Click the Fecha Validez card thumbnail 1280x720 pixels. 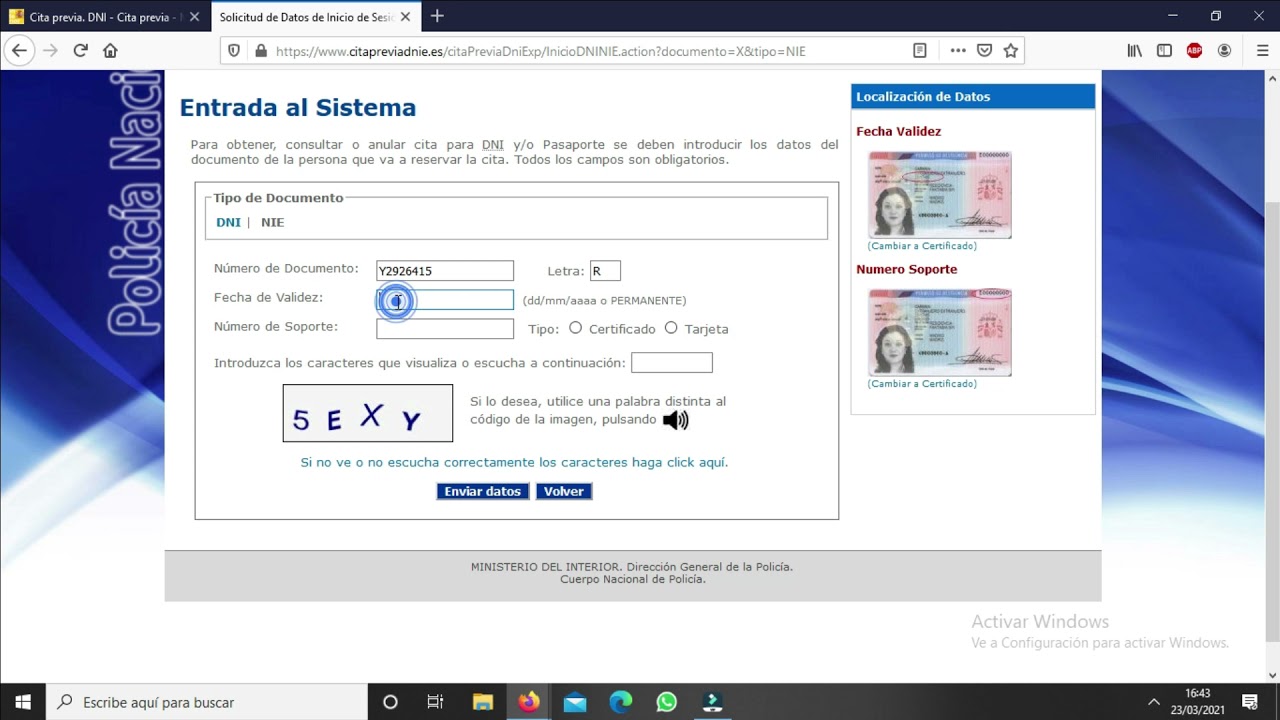pyautogui.click(x=940, y=195)
